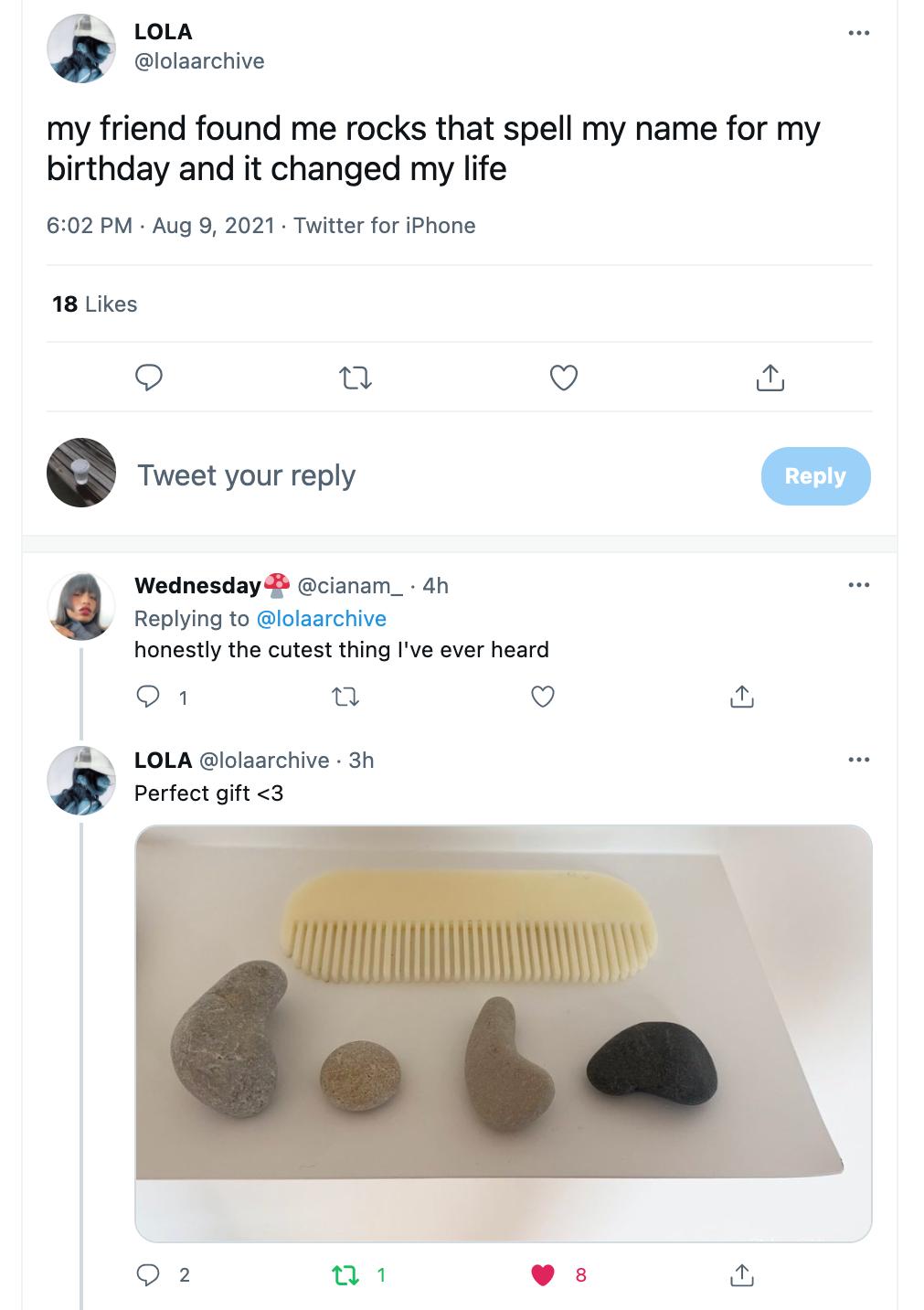The image size is (924, 1310).
Task: Retweet Wednesday's cutest thing reply
Action: click(345, 698)
